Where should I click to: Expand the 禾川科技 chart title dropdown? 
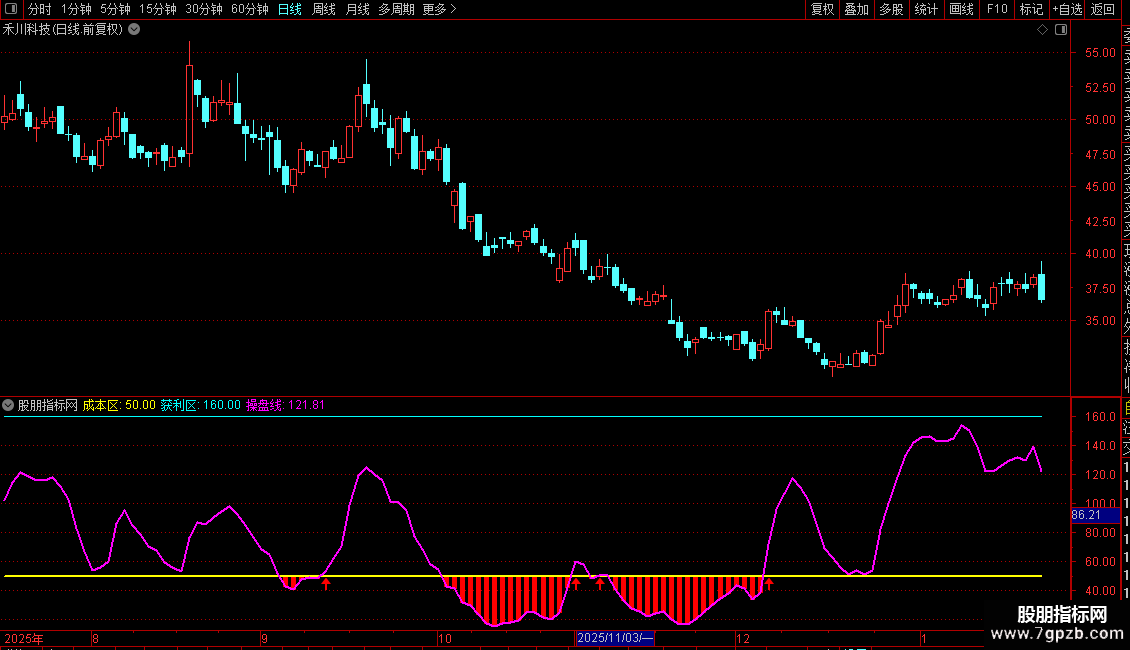135,29
